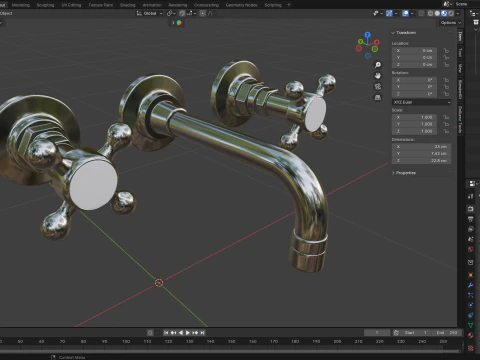Toggle lock on Location Y

pyautogui.click(x=446, y=58)
